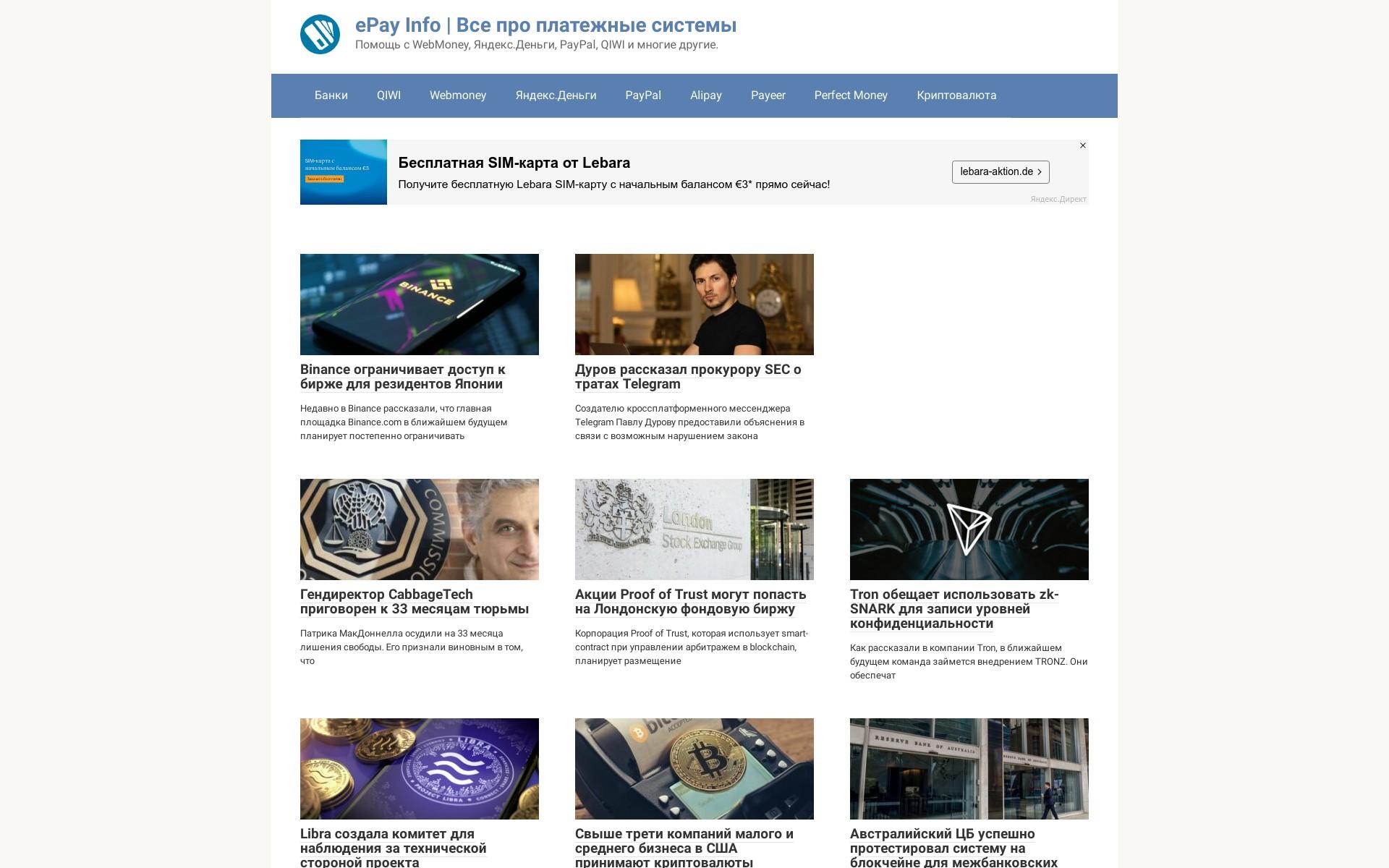The width and height of the screenshot is (1389, 868).
Task: Click the ePay Info site title link
Action: click(545, 25)
